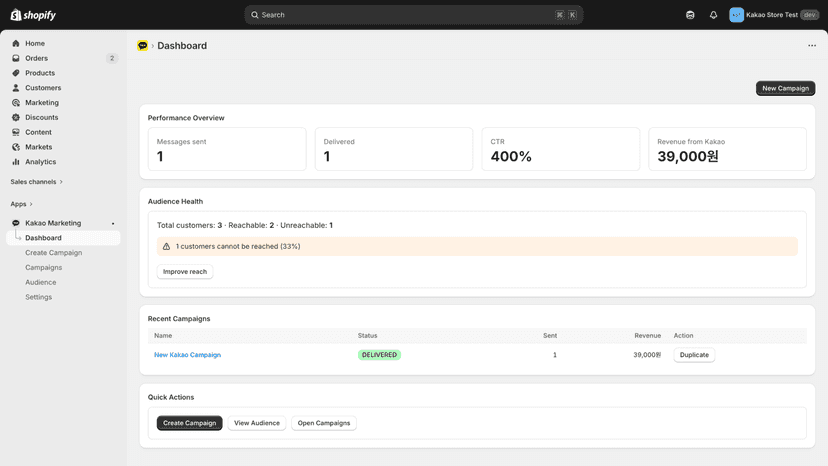Click the Sent column header
The height and width of the screenshot is (466, 828).
pyautogui.click(x=550, y=335)
